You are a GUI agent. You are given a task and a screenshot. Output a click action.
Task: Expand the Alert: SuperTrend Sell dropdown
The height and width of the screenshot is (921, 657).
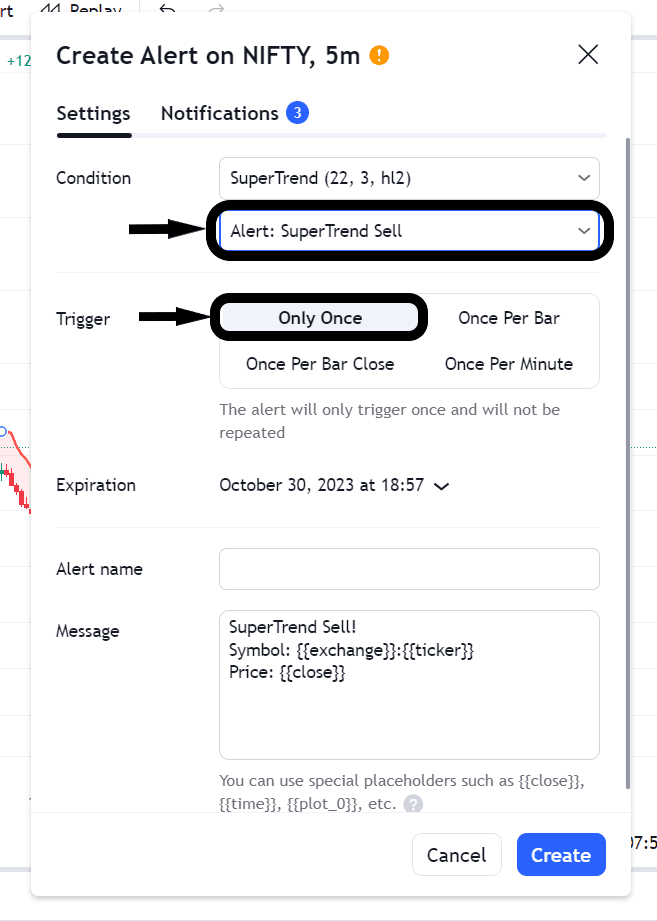[409, 231]
